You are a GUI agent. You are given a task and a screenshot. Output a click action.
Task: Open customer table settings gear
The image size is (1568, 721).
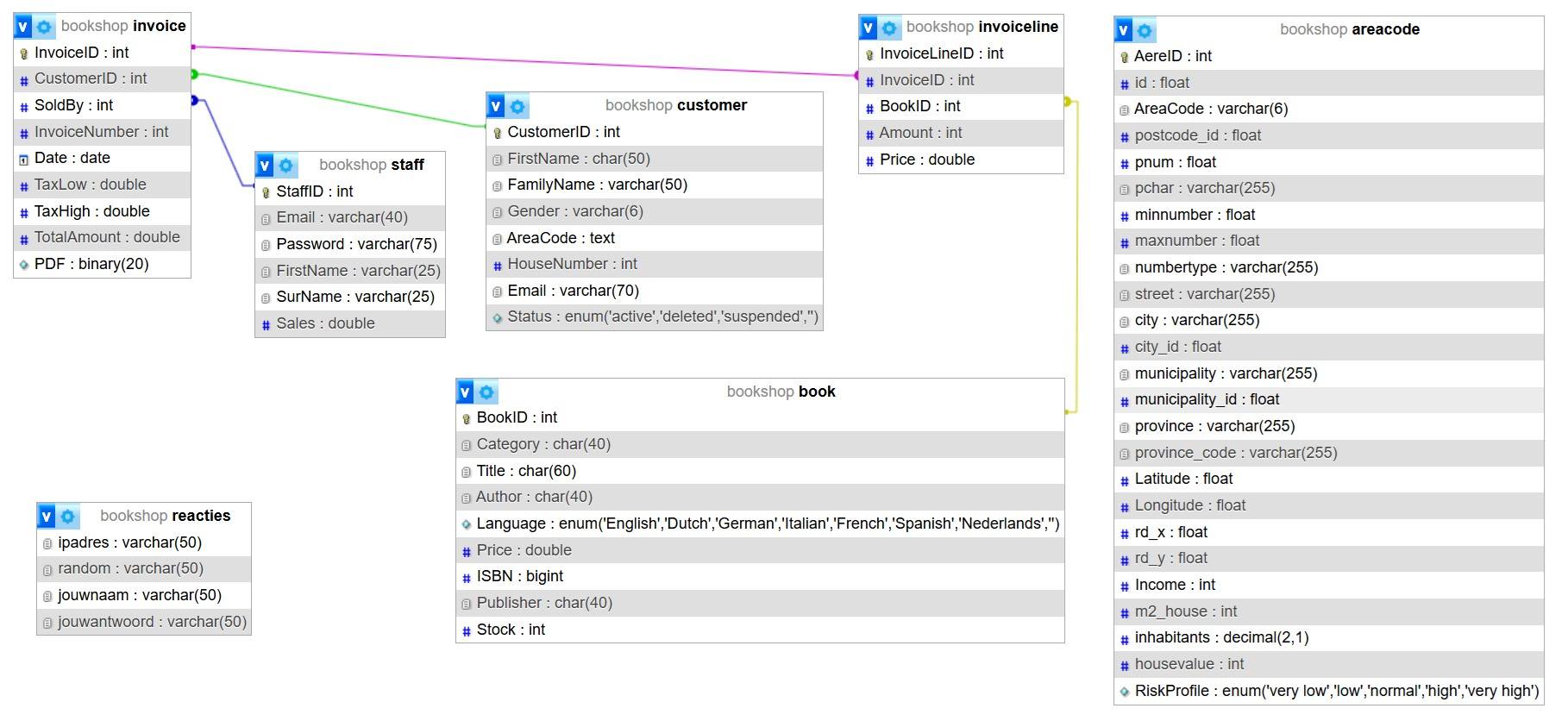pos(517,106)
